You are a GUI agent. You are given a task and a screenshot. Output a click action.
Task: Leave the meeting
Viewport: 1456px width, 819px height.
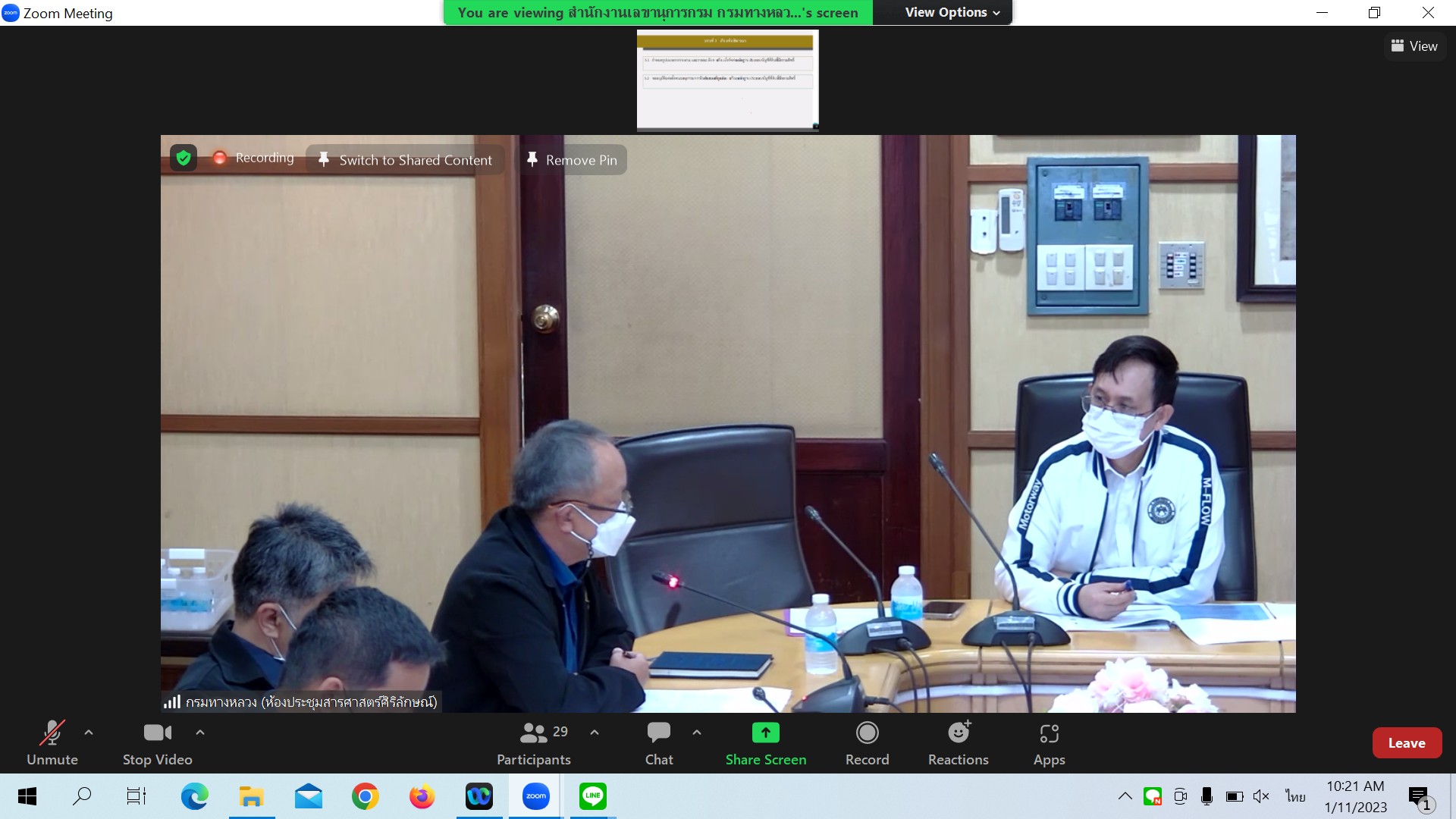[x=1406, y=743]
